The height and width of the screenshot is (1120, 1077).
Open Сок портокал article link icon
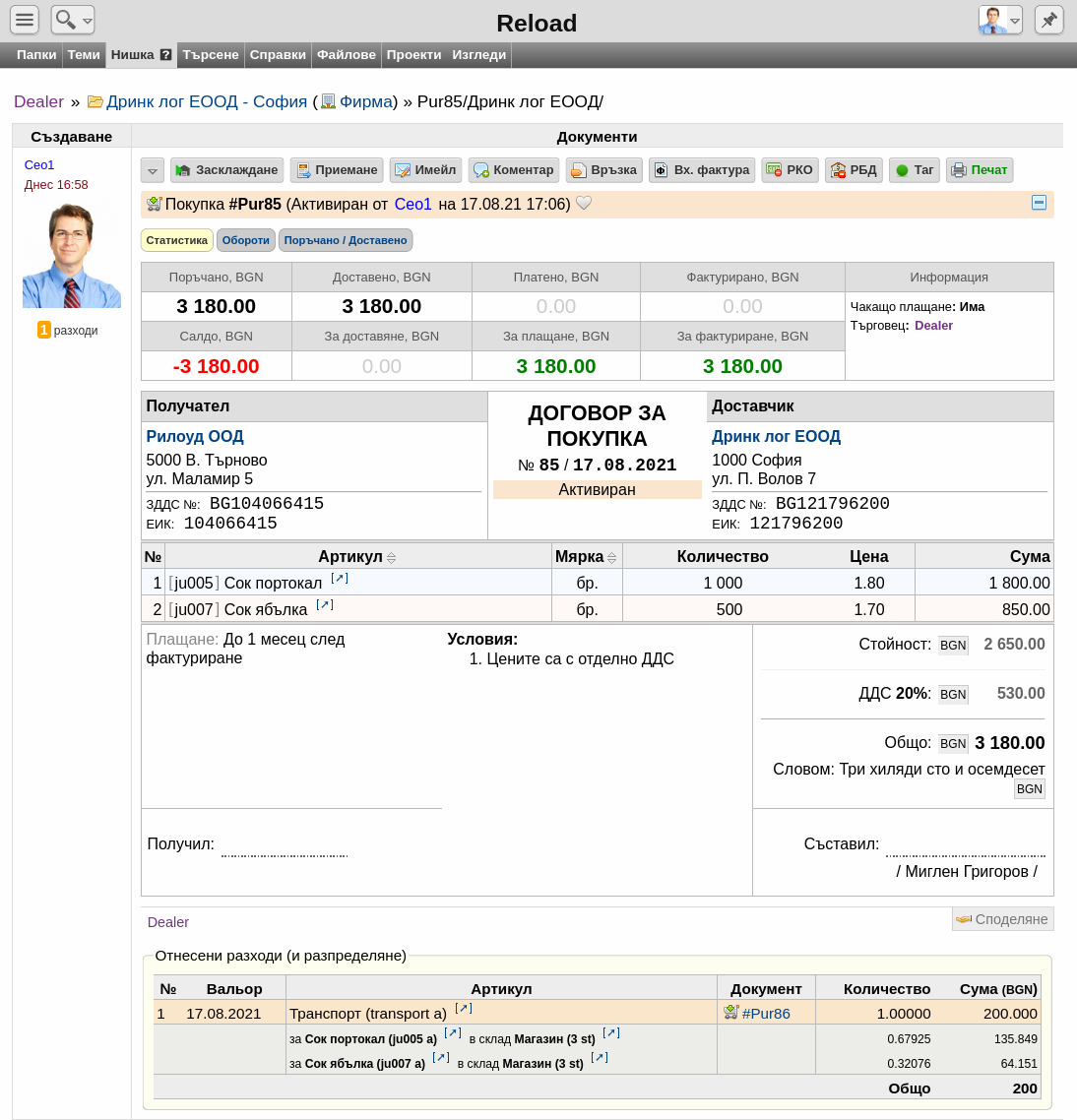pos(340,579)
